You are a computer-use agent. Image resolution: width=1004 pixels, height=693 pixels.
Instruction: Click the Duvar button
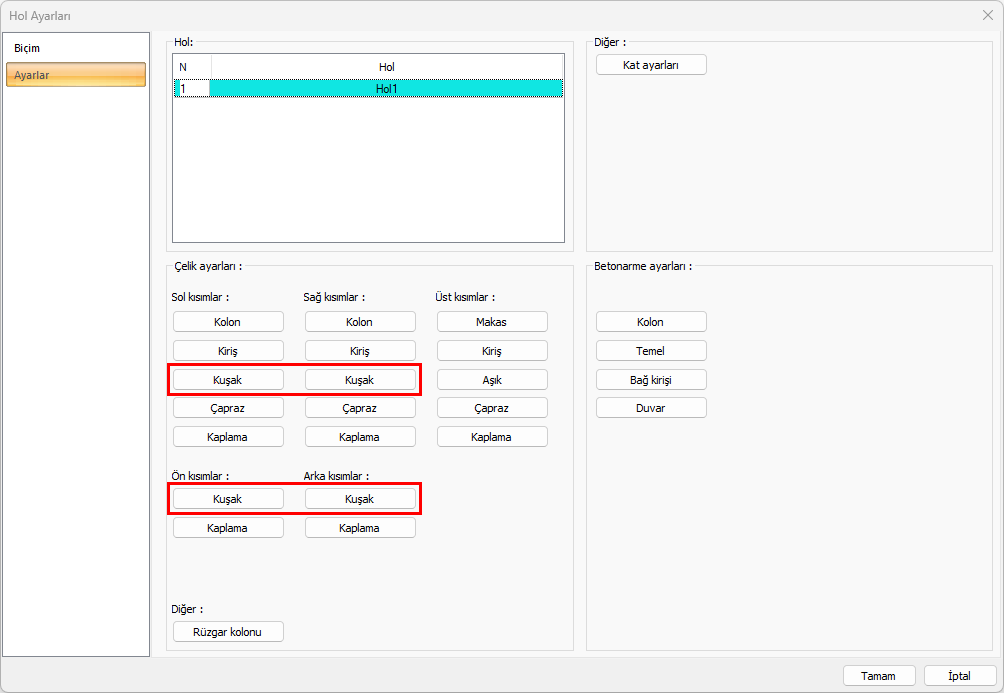[x=651, y=408]
